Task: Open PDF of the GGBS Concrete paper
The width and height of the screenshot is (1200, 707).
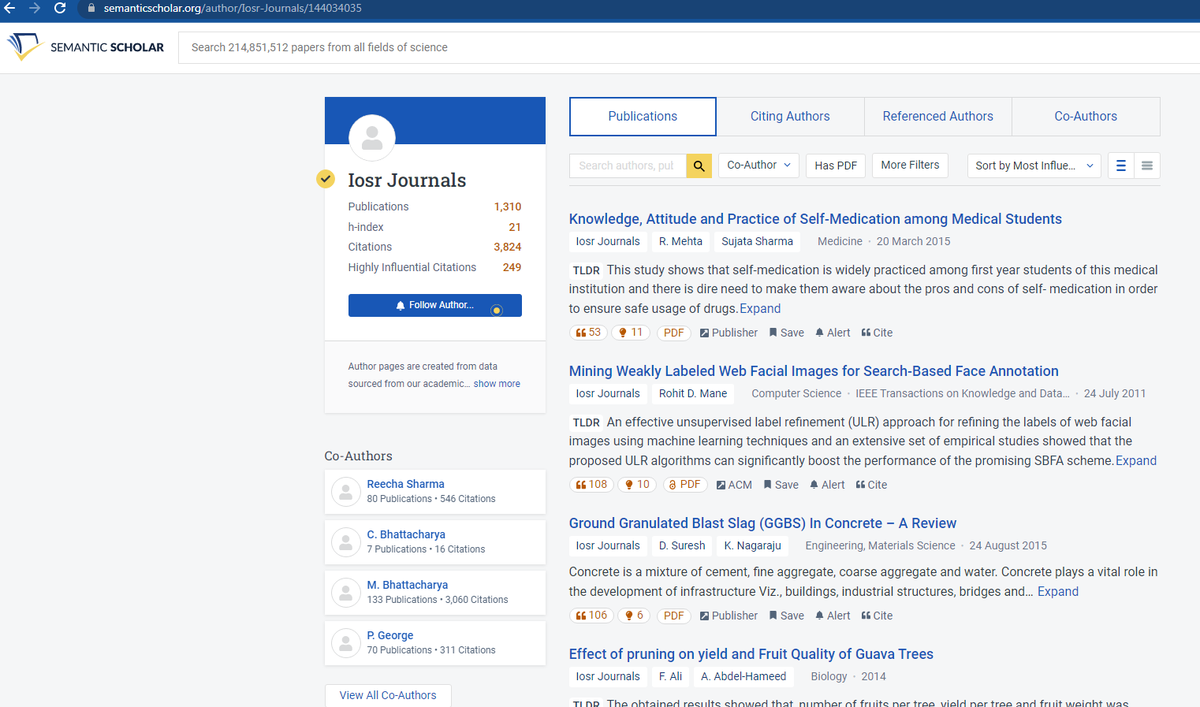Action: click(674, 616)
